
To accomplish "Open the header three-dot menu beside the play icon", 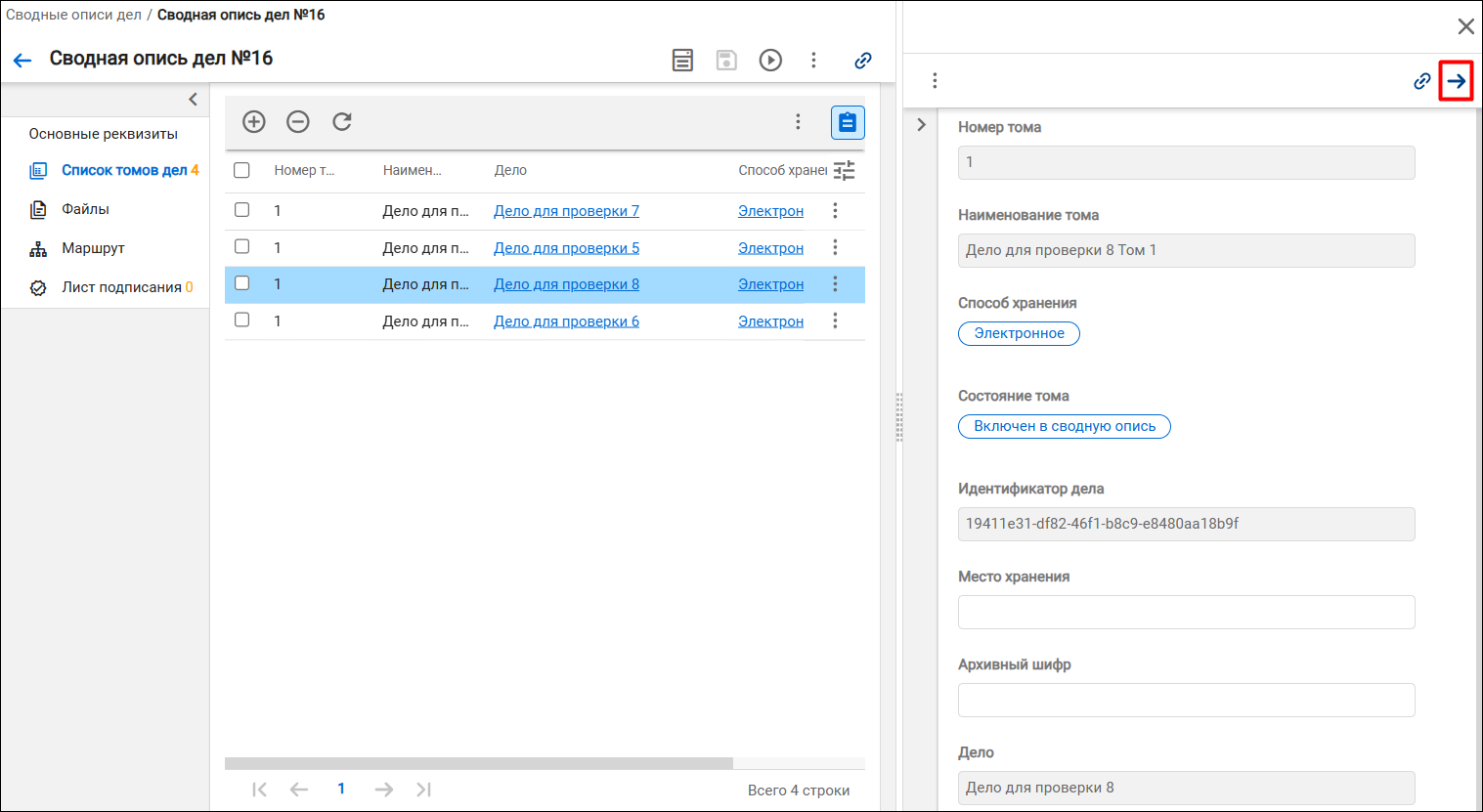I will tap(813, 61).
